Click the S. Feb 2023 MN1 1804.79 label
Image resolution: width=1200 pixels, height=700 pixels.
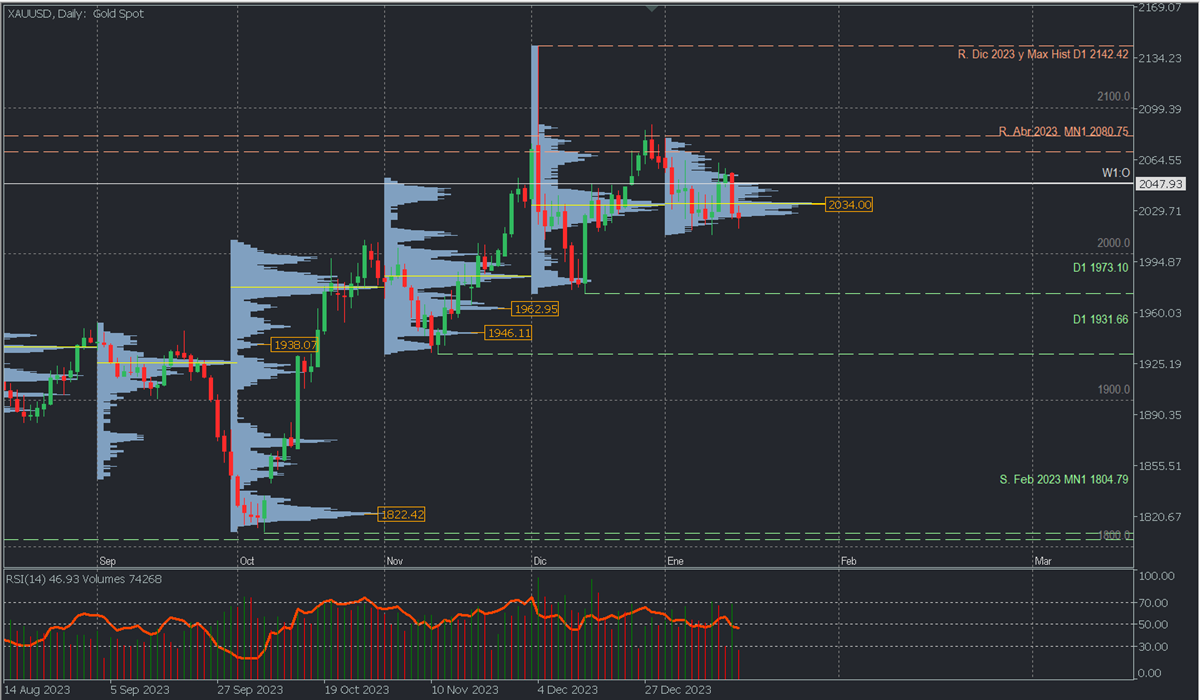pos(1064,480)
